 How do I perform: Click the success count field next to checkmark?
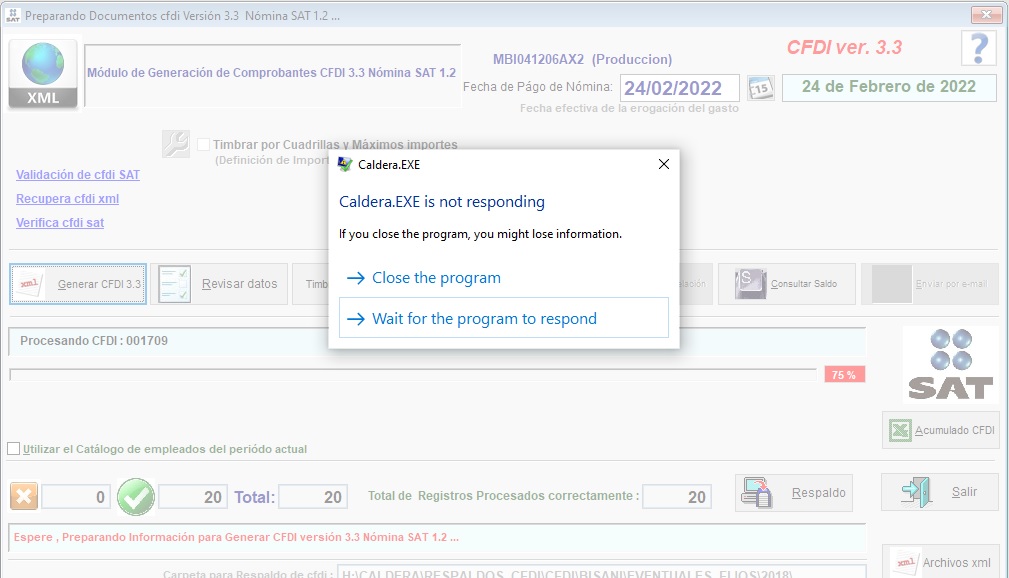pyautogui.click(x=192, y=497)
